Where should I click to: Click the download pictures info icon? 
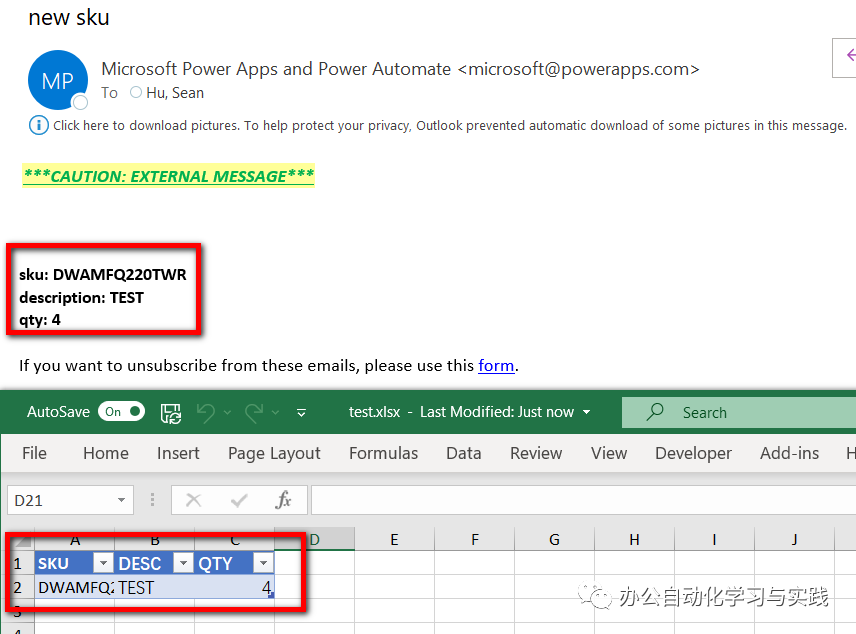point(38,126)
